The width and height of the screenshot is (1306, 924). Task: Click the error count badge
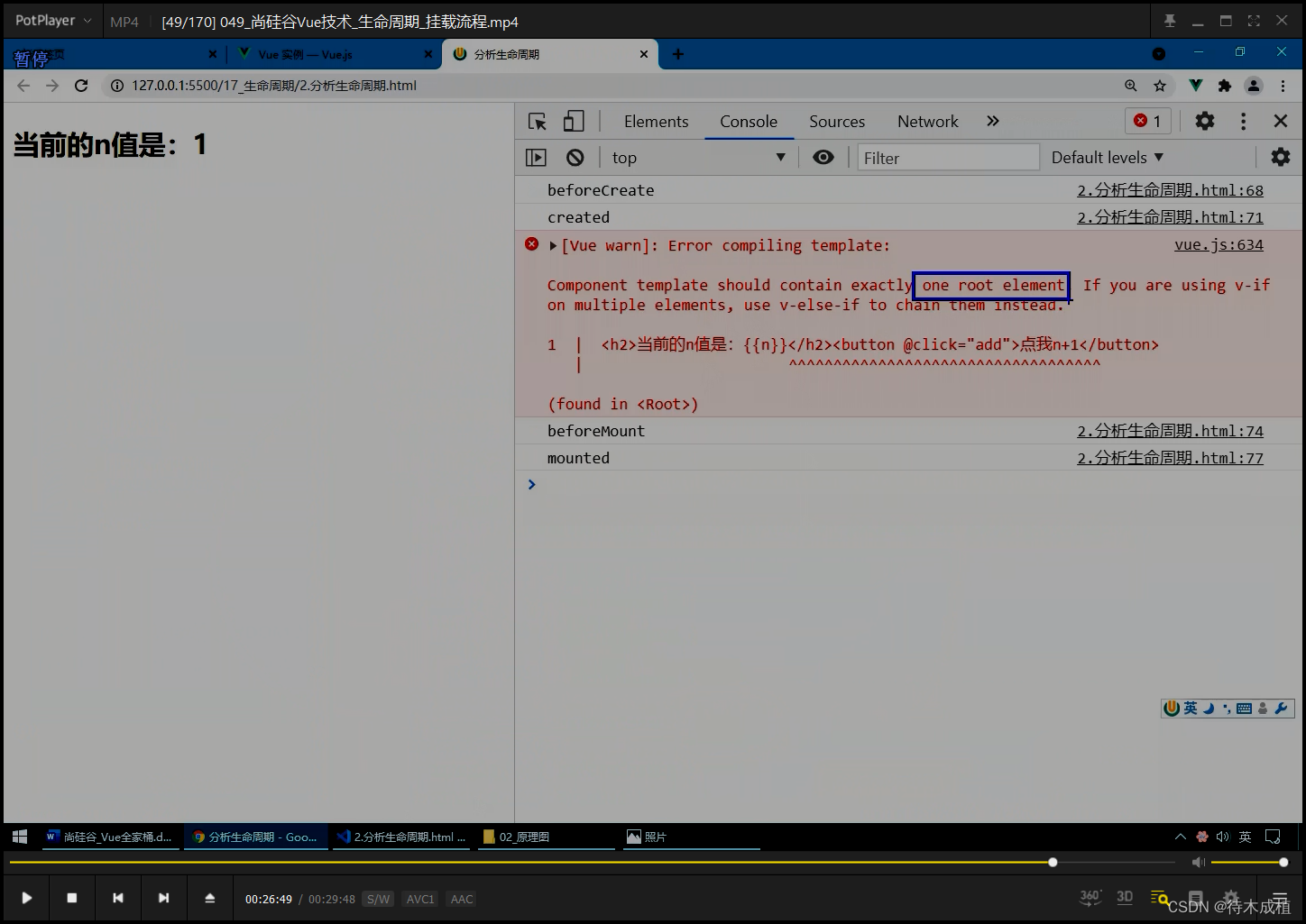pyautogui.click(x=1148, y=121)
